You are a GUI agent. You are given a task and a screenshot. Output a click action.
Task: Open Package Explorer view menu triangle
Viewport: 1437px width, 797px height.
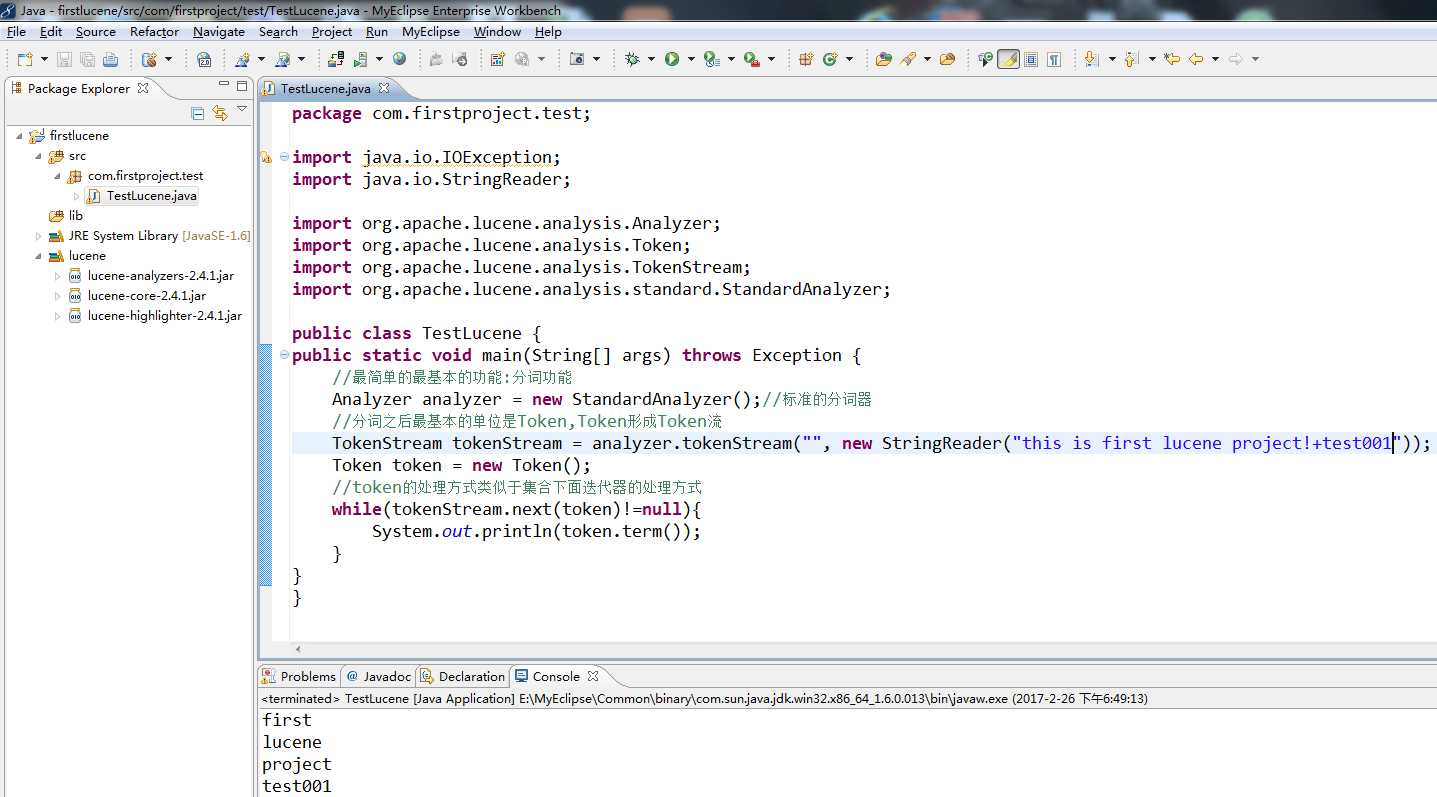pos(242,109)
